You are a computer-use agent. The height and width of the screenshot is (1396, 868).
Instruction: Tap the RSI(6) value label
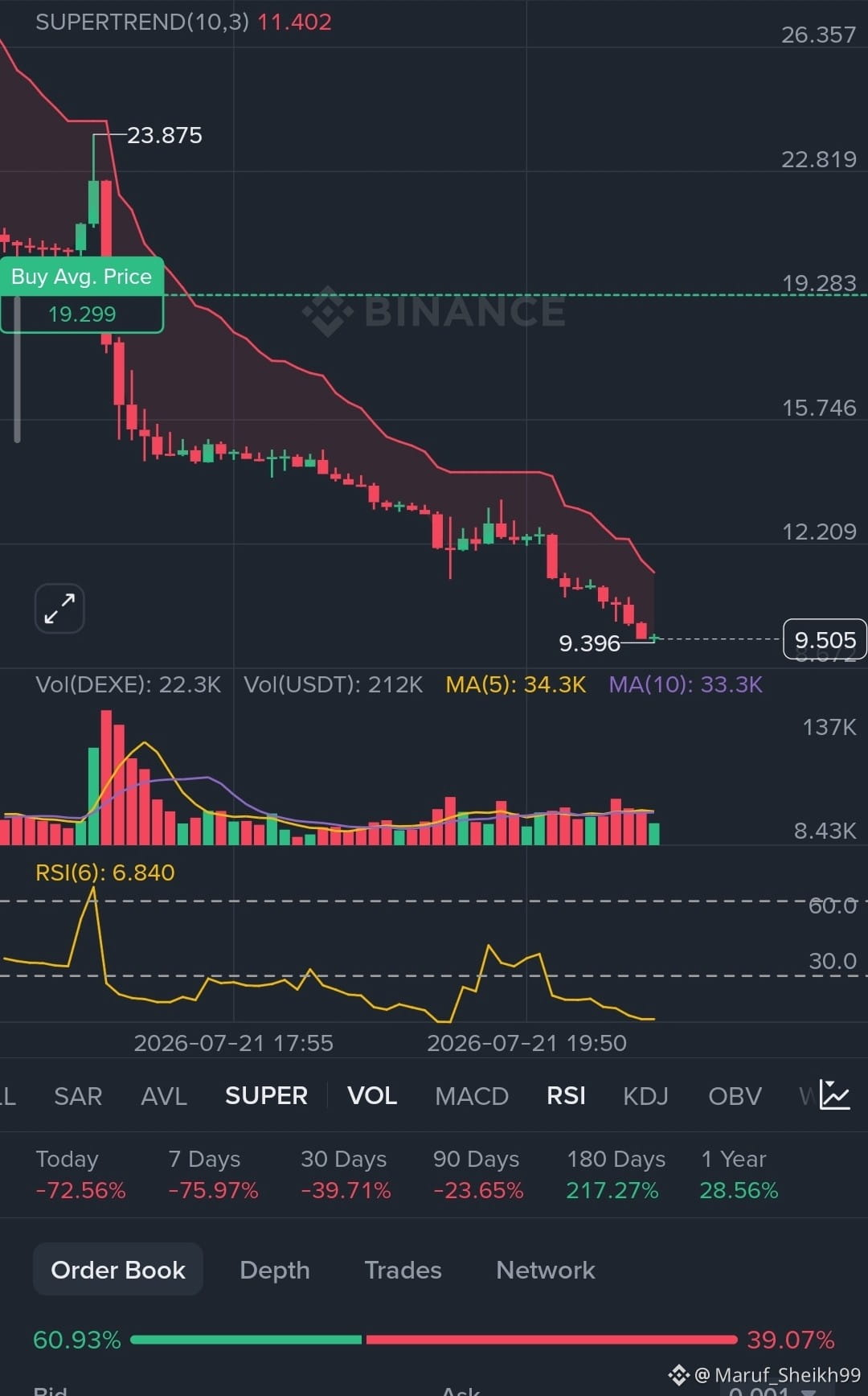click(105, 872)
